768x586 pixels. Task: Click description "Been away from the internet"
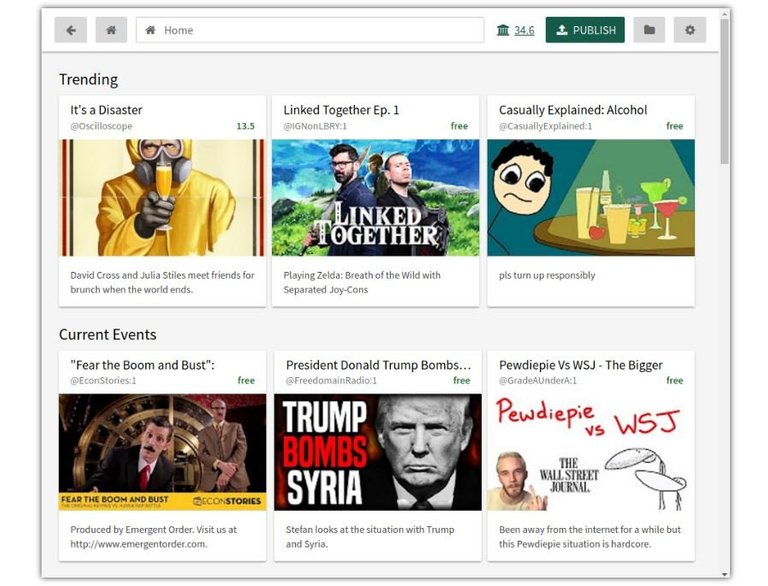pyautogui.click(x=590, y=537)
